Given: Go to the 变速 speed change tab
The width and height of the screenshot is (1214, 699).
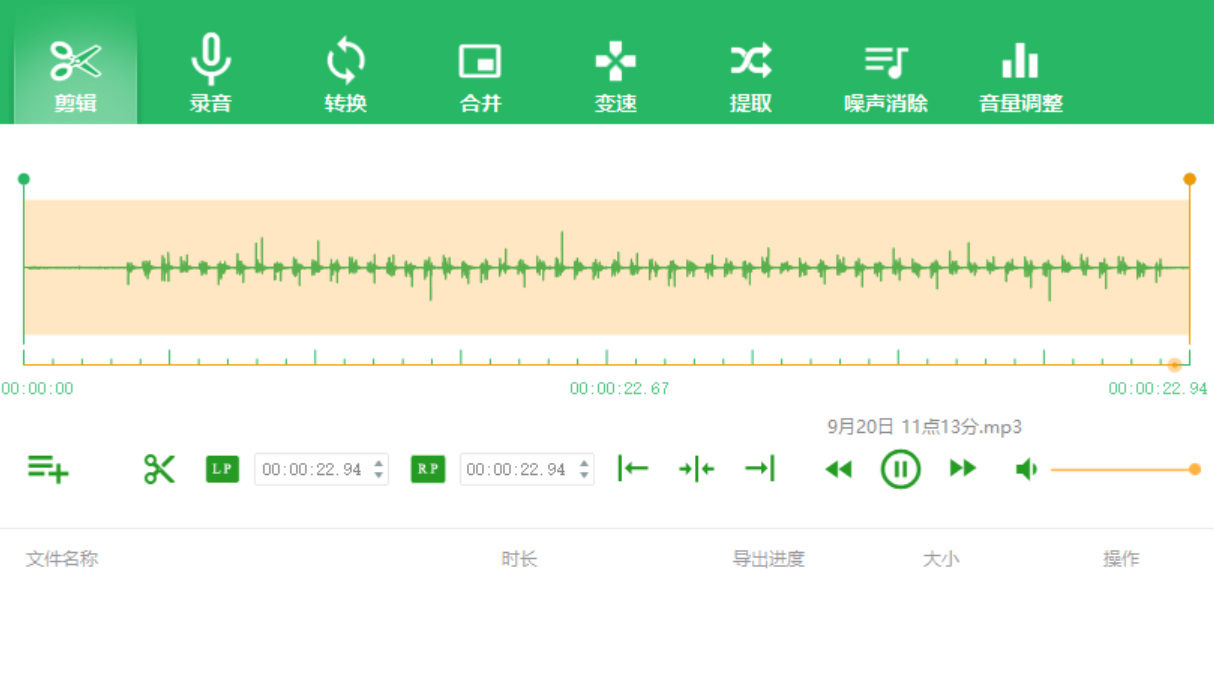Looking at the screenshot, I should 615,75.
